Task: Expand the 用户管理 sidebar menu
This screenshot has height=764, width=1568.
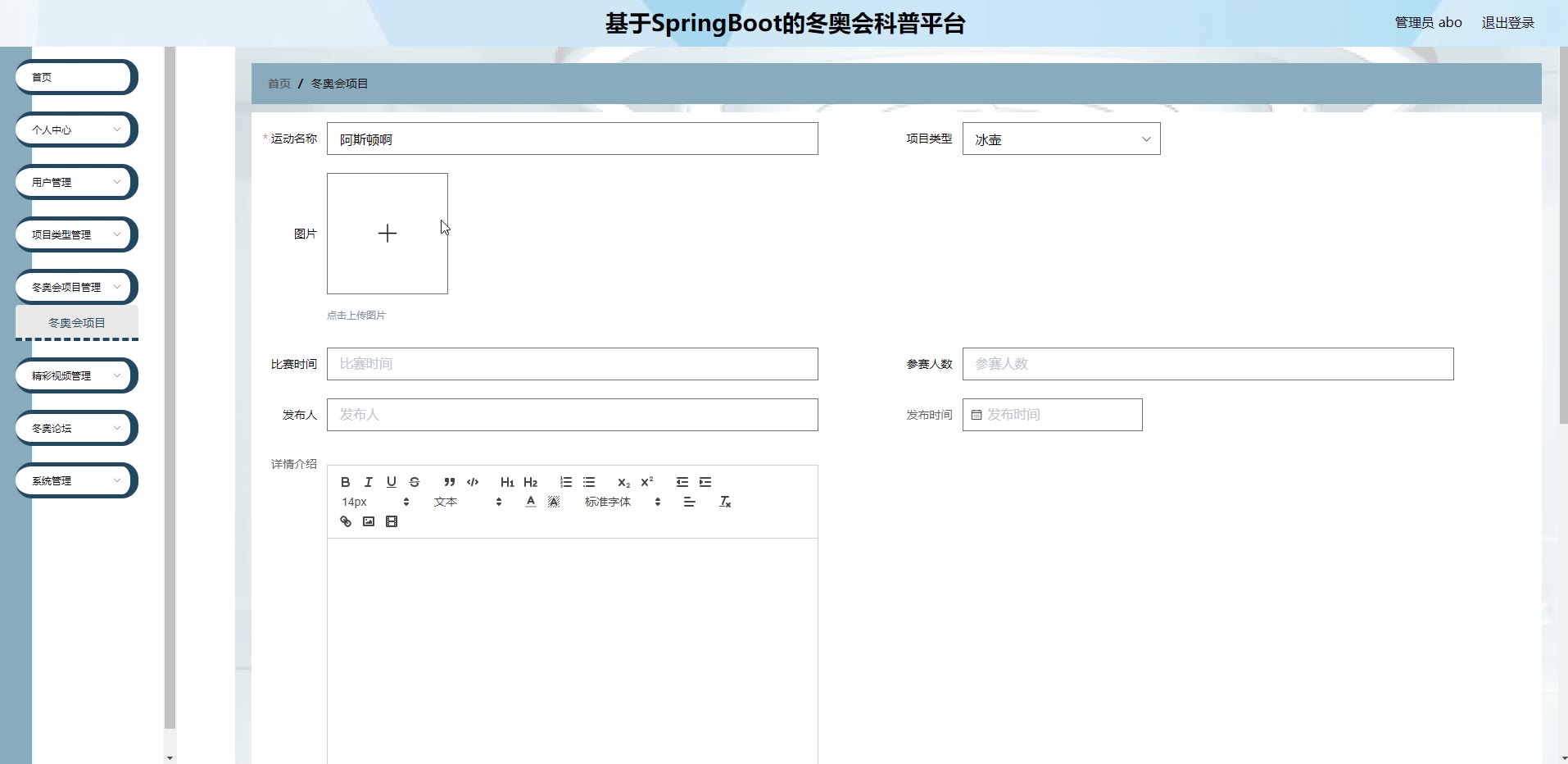Action: point(76,182)
